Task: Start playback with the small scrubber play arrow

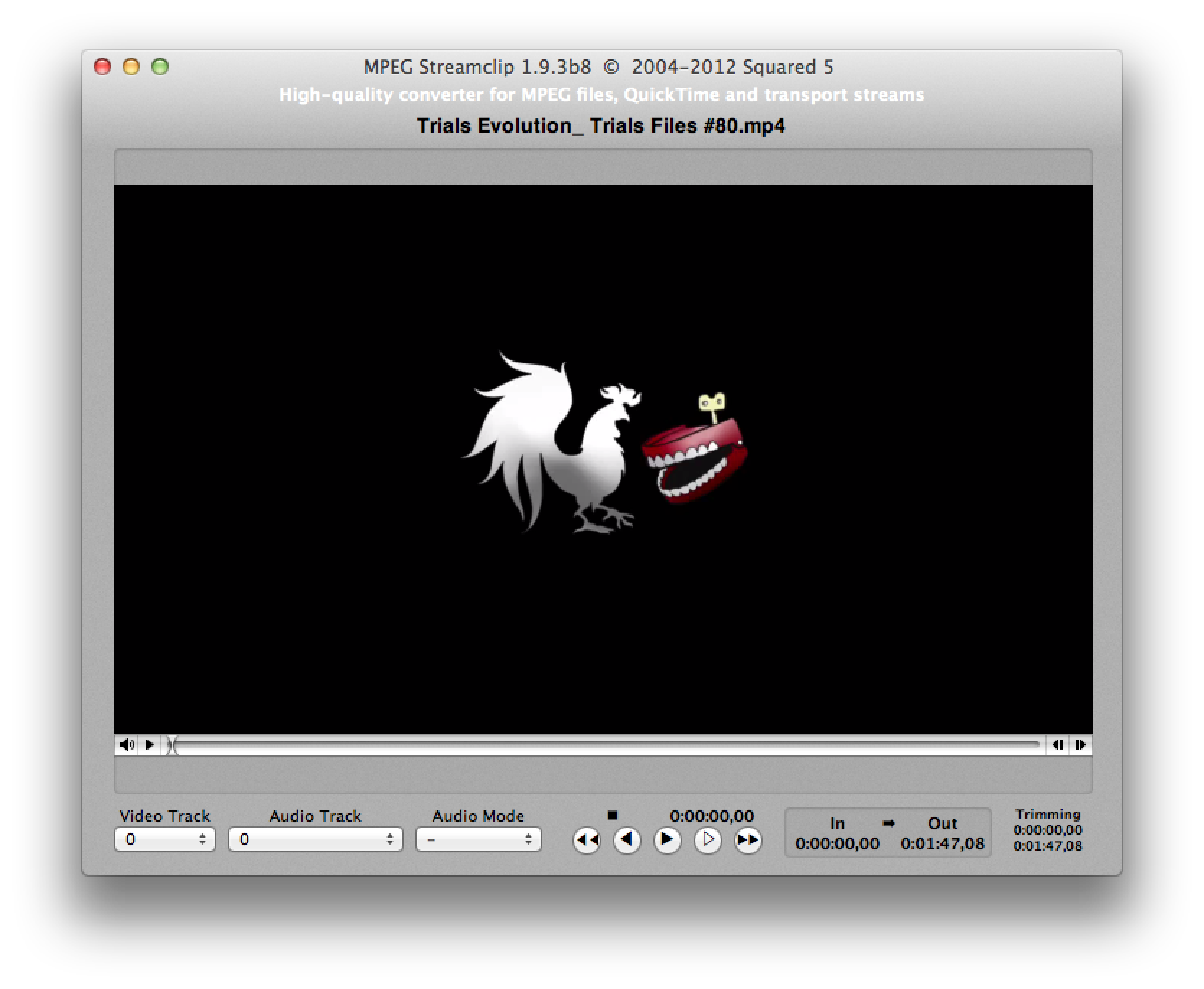Action: pos(149,745)
